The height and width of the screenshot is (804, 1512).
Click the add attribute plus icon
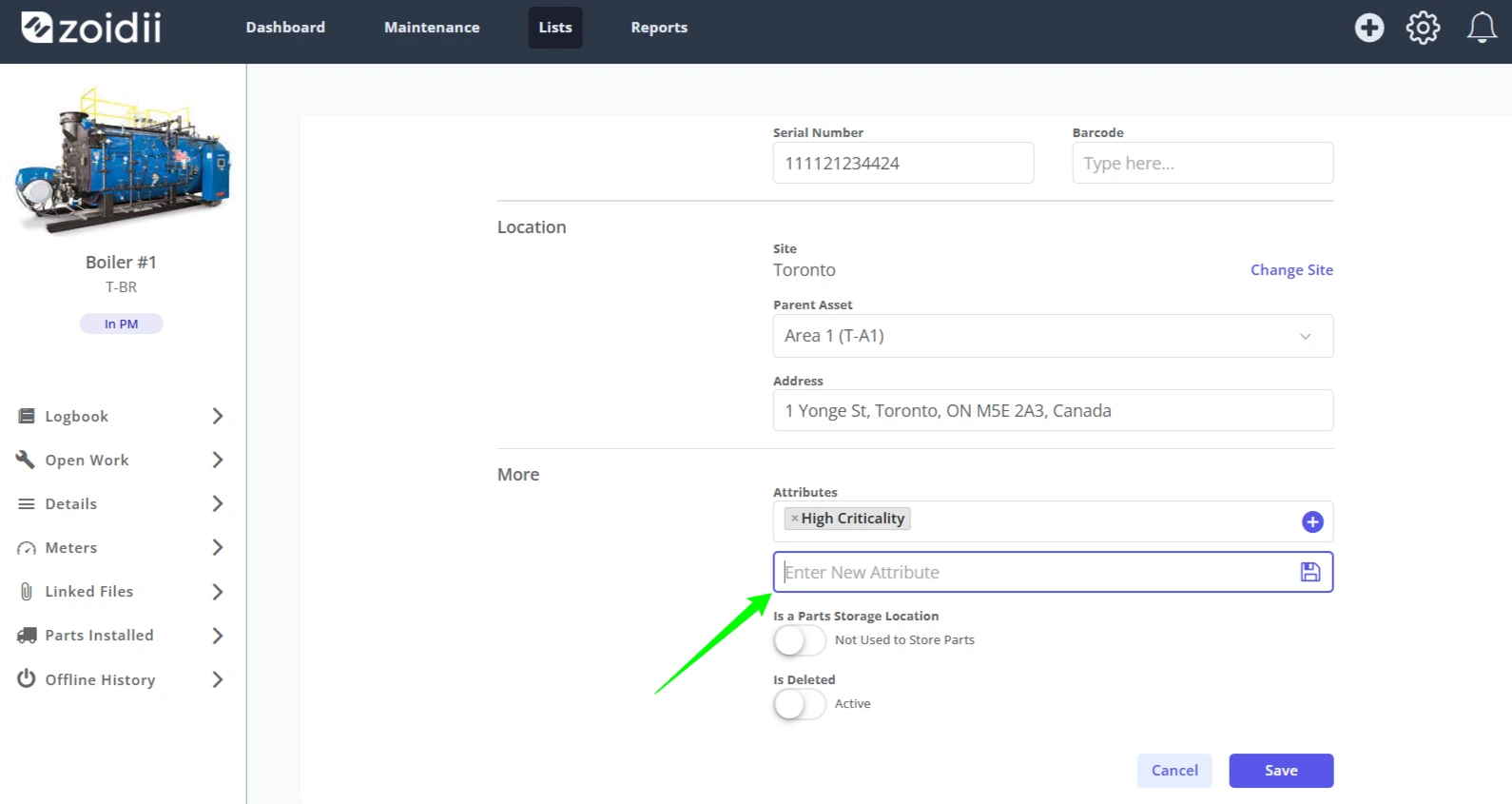(1312, 521)
